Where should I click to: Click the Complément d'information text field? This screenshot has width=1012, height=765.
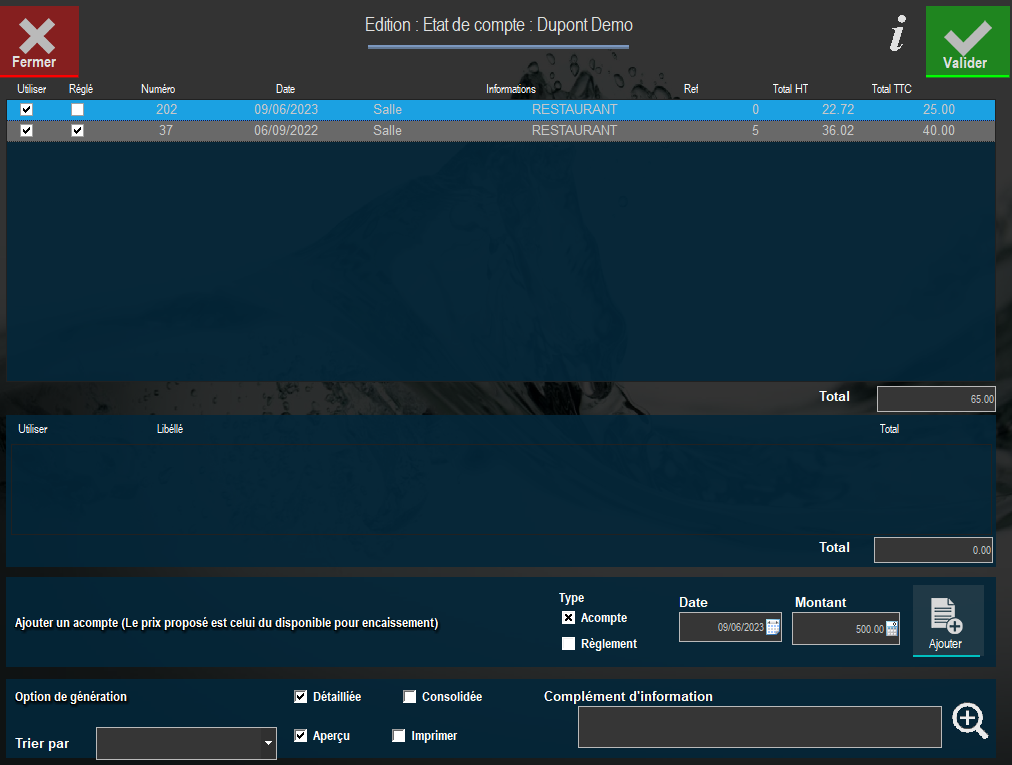click(x=759, y=727)
